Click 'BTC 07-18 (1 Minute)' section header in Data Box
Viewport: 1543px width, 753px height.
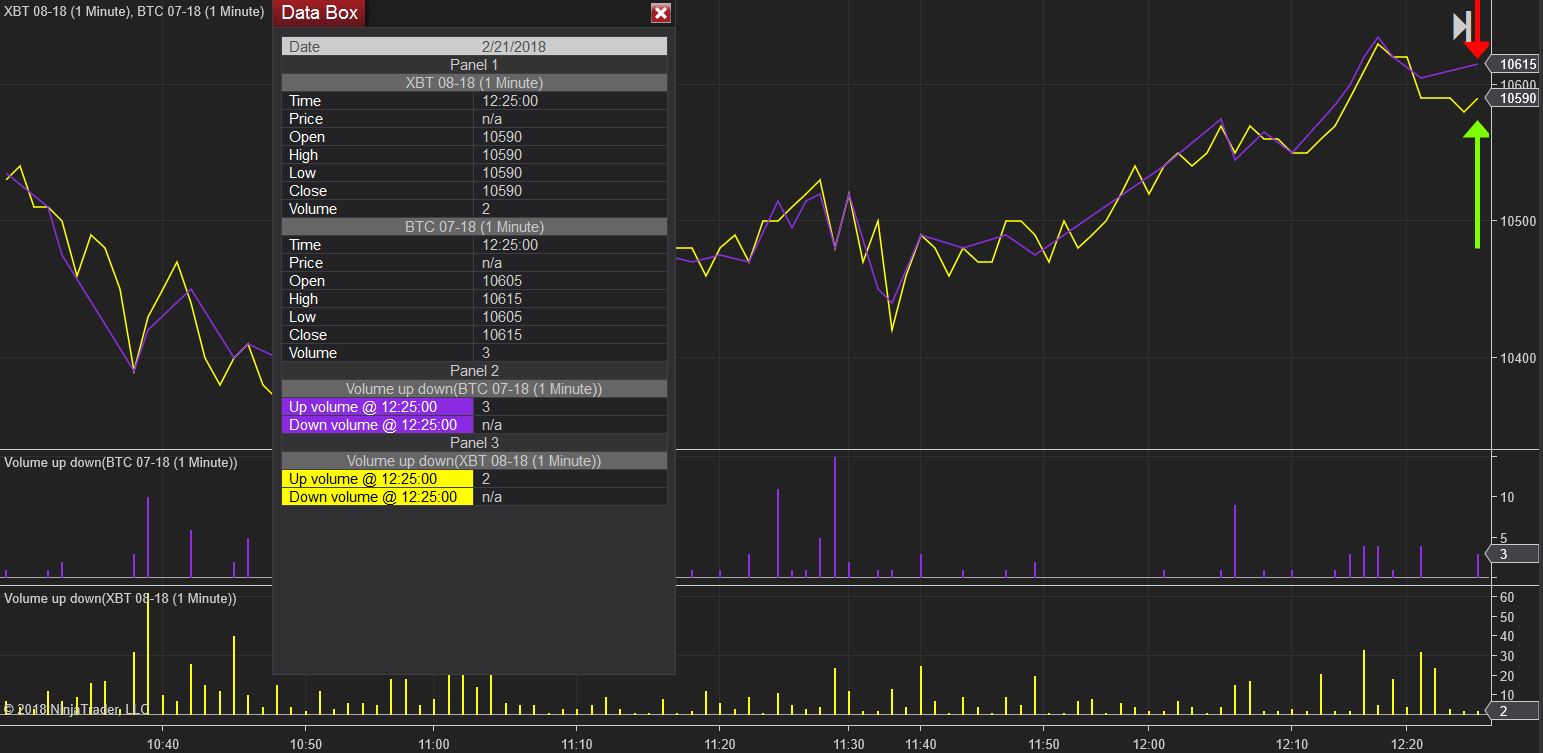pyautogui.click(x=474, y=226)
